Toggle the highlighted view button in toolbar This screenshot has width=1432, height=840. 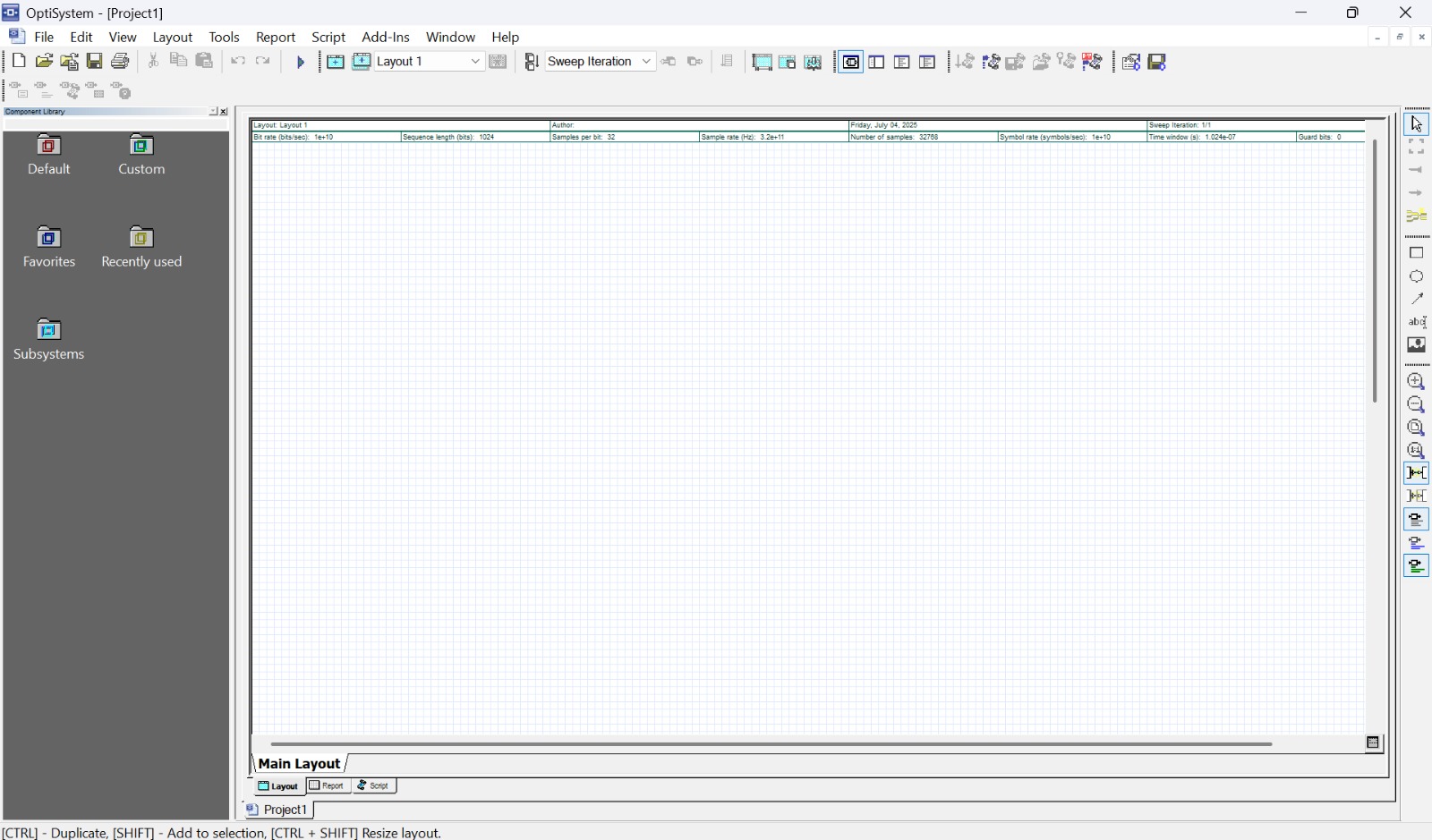pos(851,62)
